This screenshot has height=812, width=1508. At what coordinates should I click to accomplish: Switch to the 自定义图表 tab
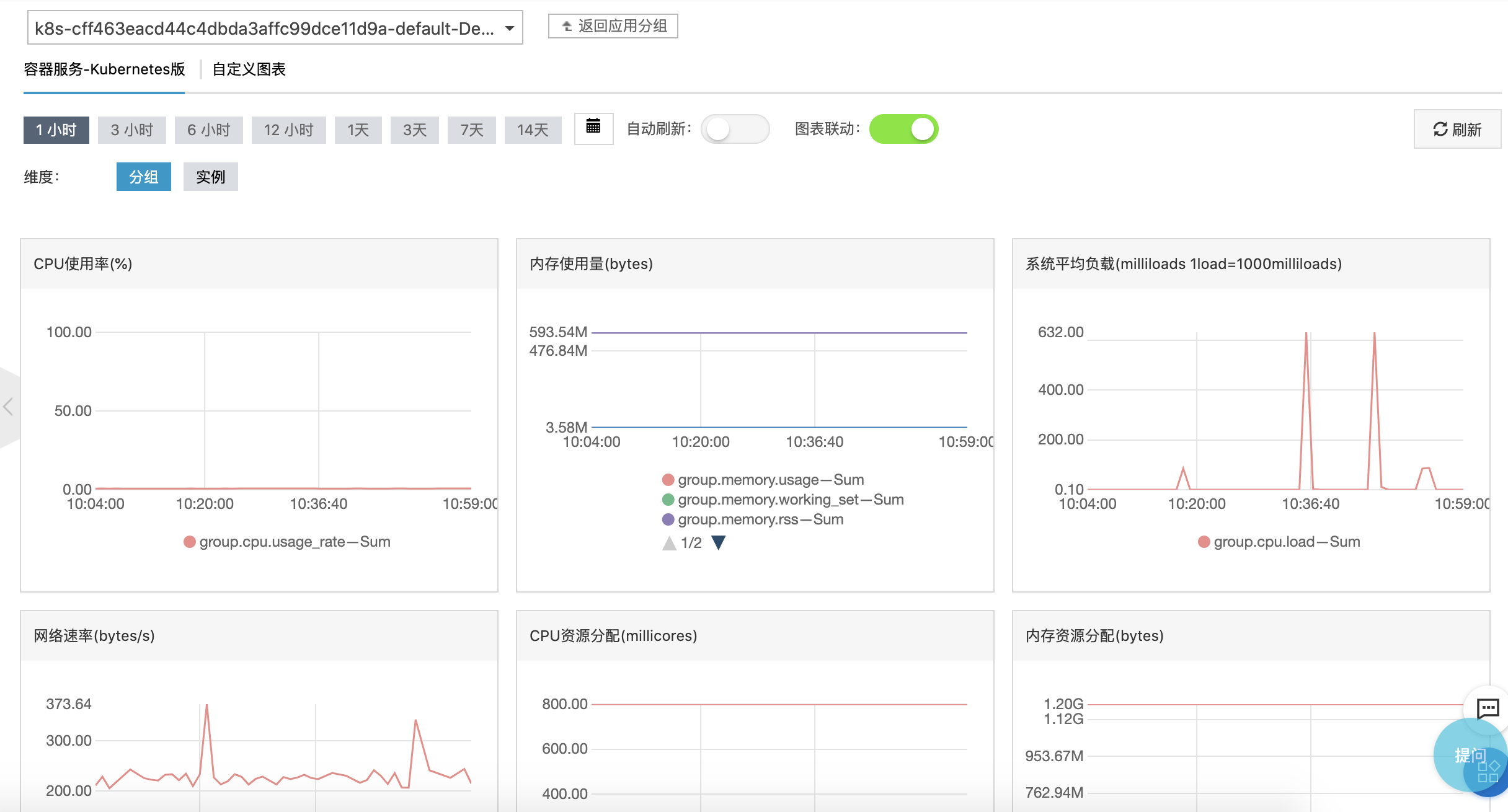(x=249, y=69)
